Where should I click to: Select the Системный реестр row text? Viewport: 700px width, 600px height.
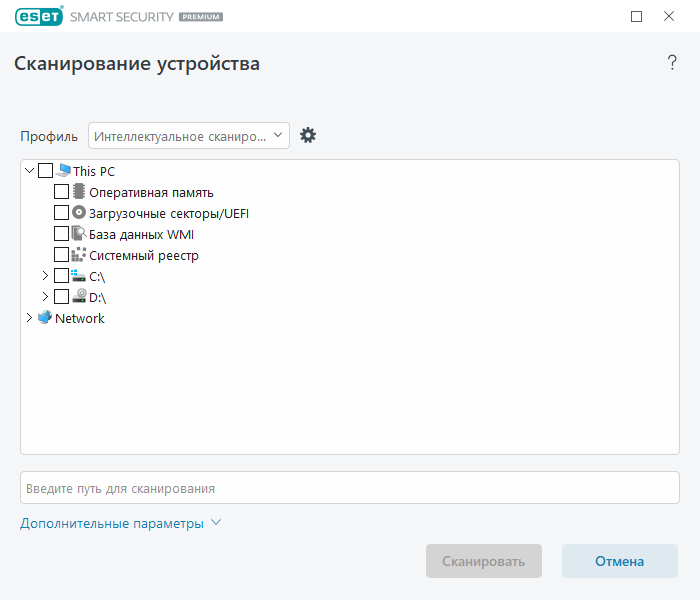pos(144,255)
